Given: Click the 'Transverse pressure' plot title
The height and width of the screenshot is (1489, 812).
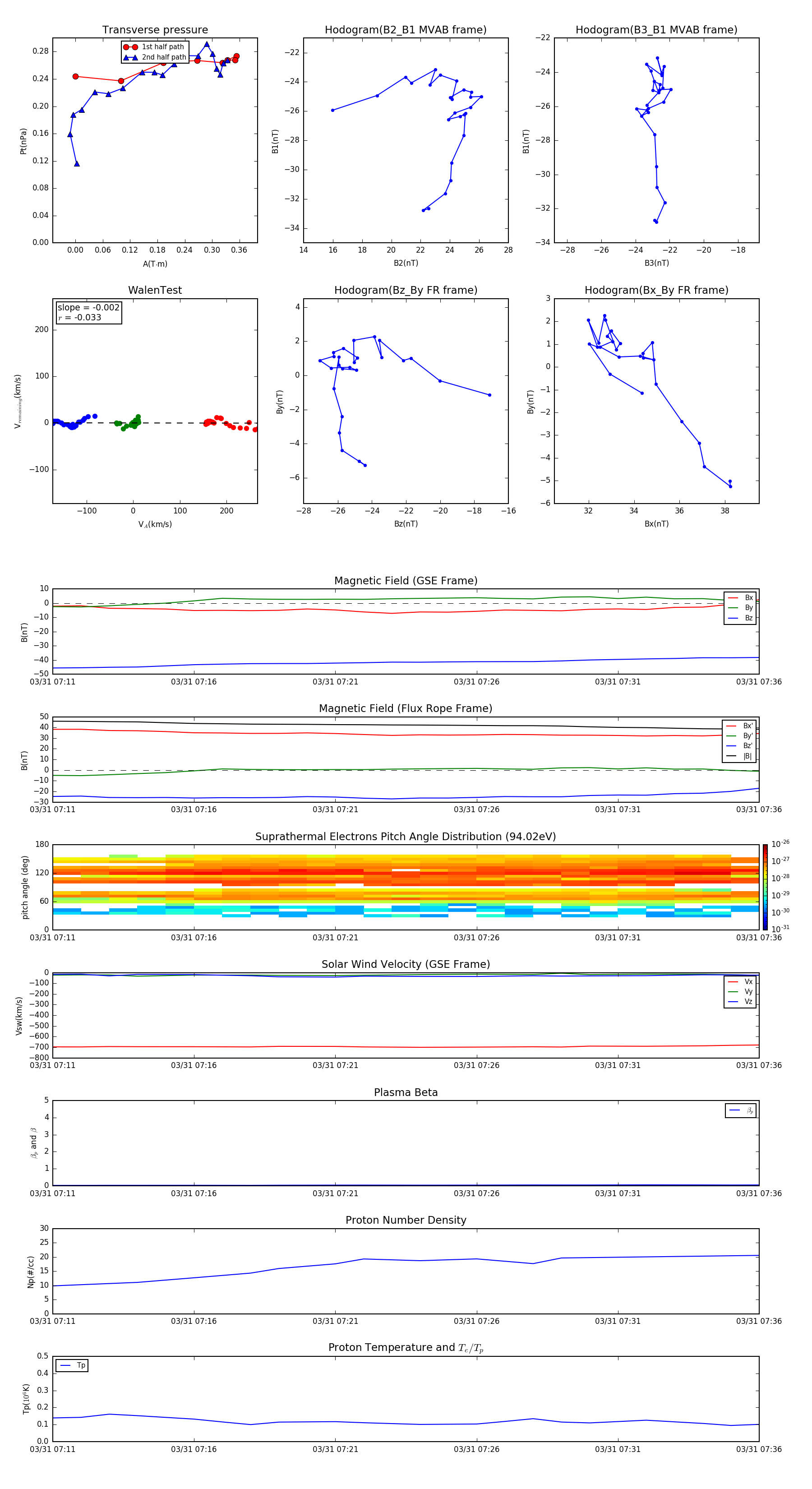Looking at the screenshot, I should pos(155,30).
